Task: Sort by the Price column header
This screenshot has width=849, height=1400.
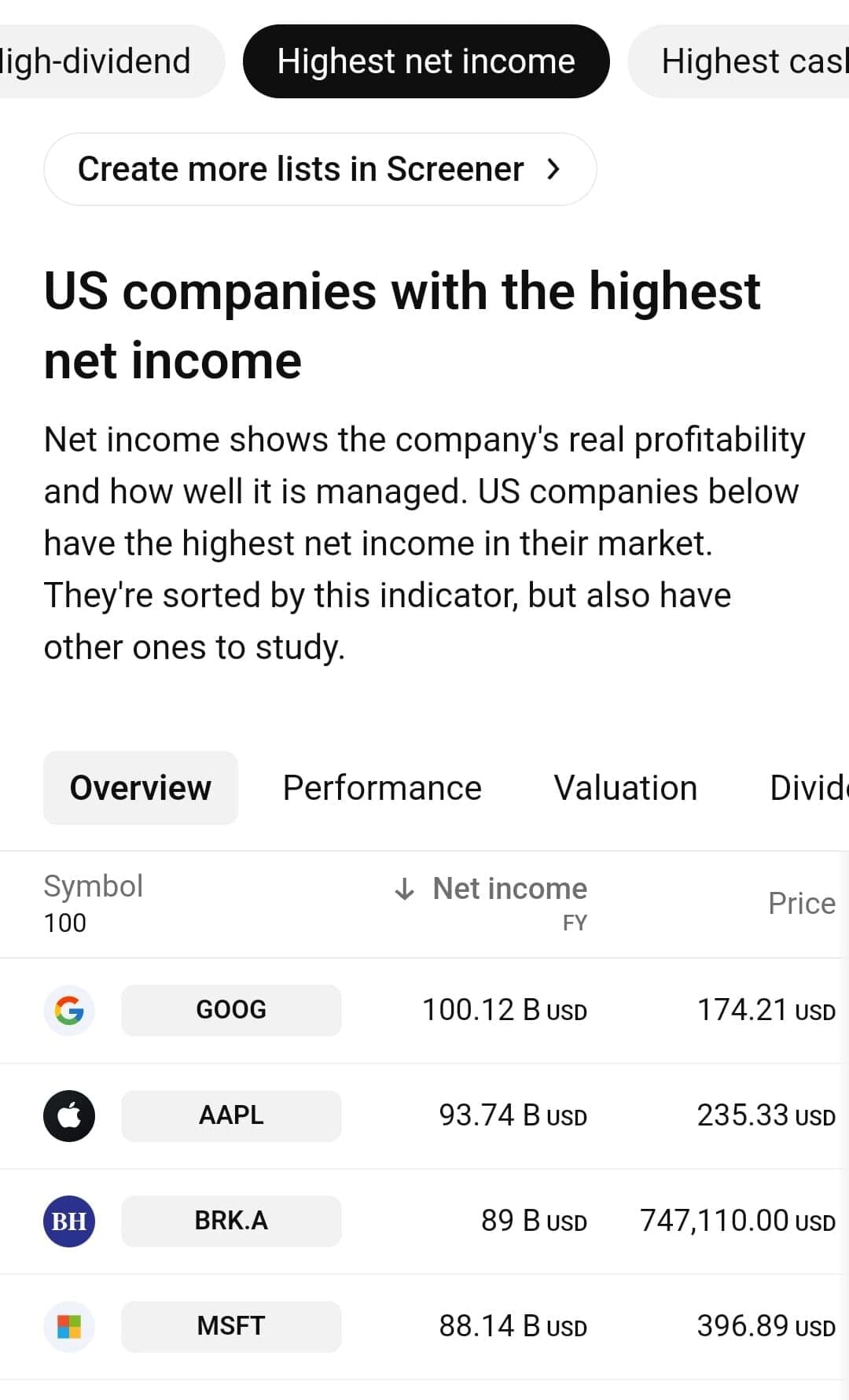Action: [801, 904]
